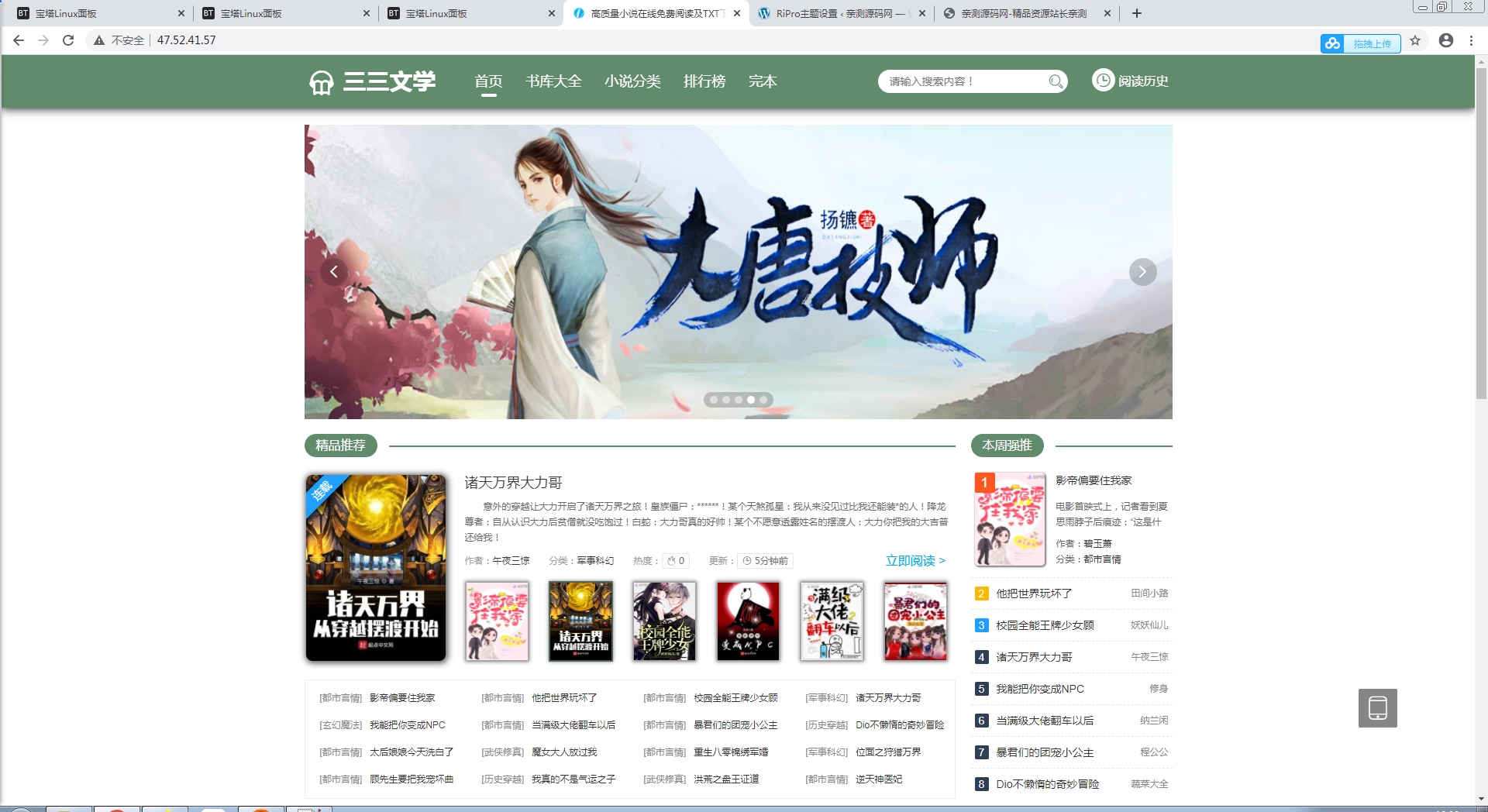Click the 三三文学 headphone logo

coord(321,81)
